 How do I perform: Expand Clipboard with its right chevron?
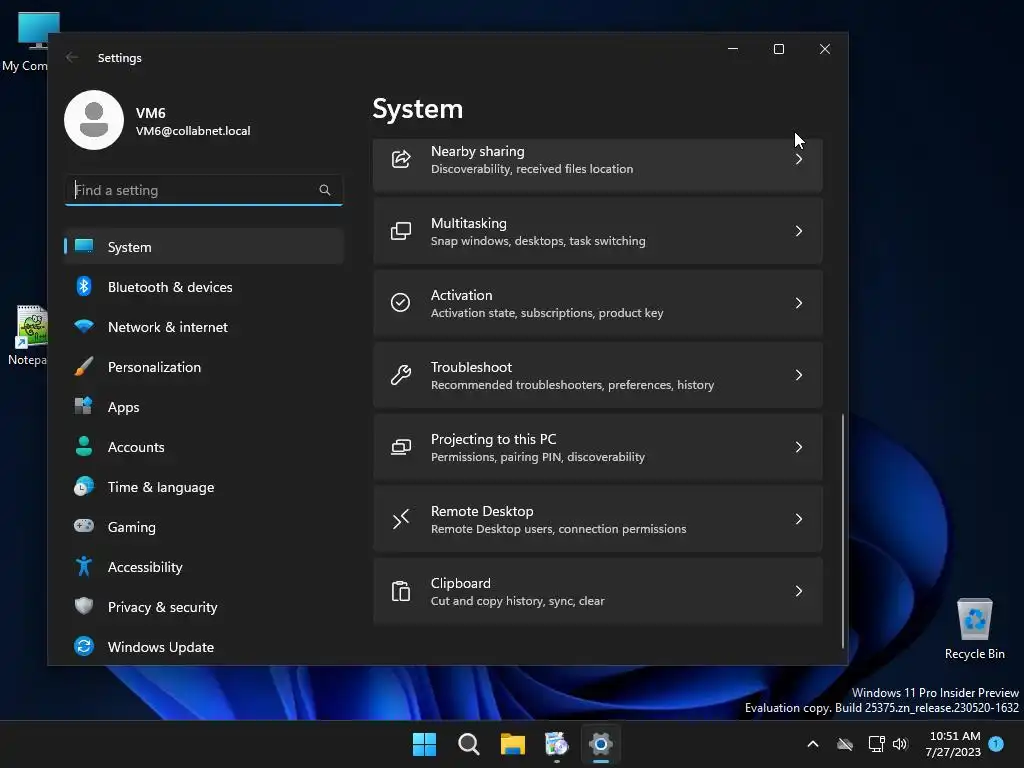pyautogui.click(x=799, y=590)
